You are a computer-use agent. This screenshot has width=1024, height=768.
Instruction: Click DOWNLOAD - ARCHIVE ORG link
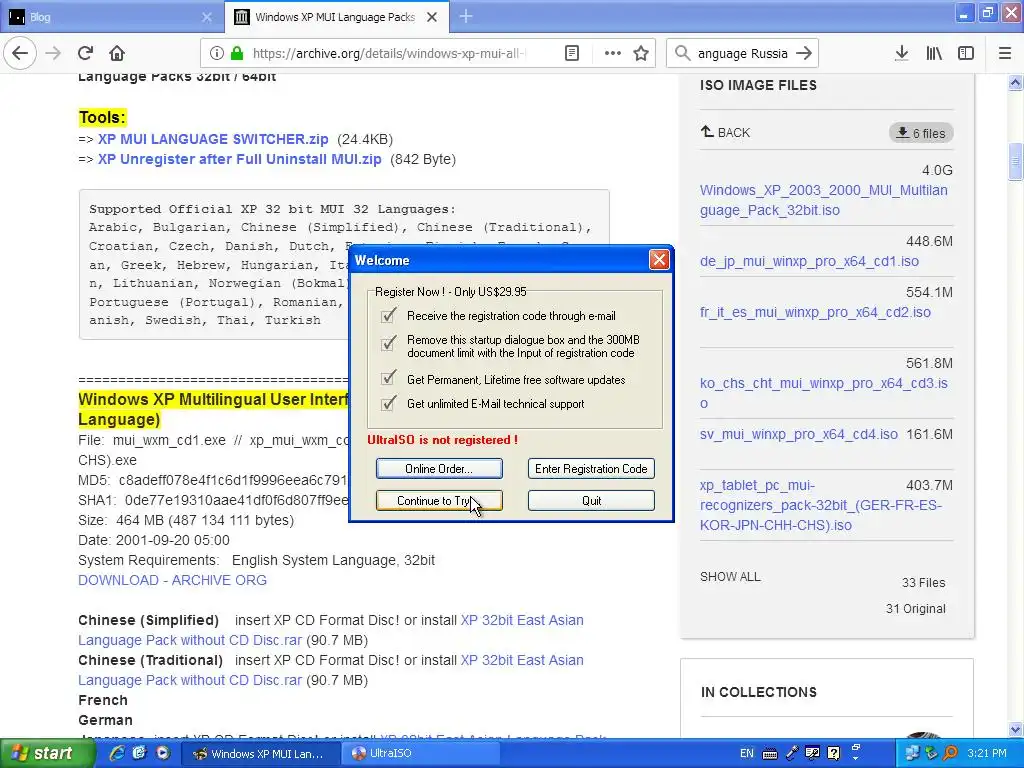(x=172, y=580)
